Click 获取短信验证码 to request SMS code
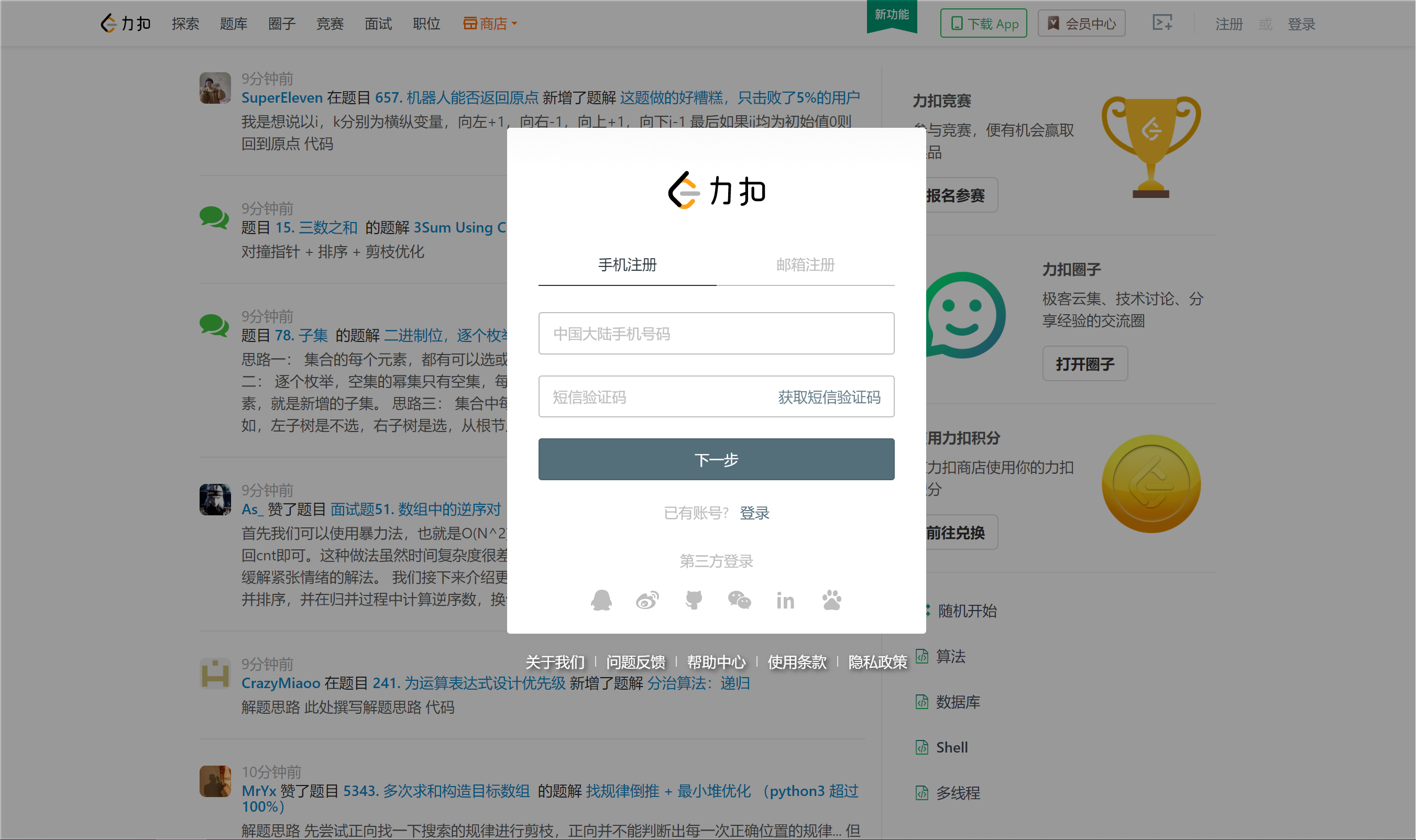 (x=829, y=397)
